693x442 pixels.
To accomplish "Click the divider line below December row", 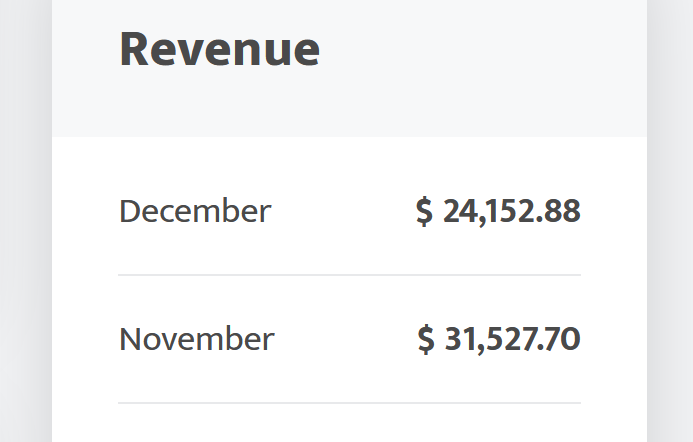I will [x=349, y=275].
